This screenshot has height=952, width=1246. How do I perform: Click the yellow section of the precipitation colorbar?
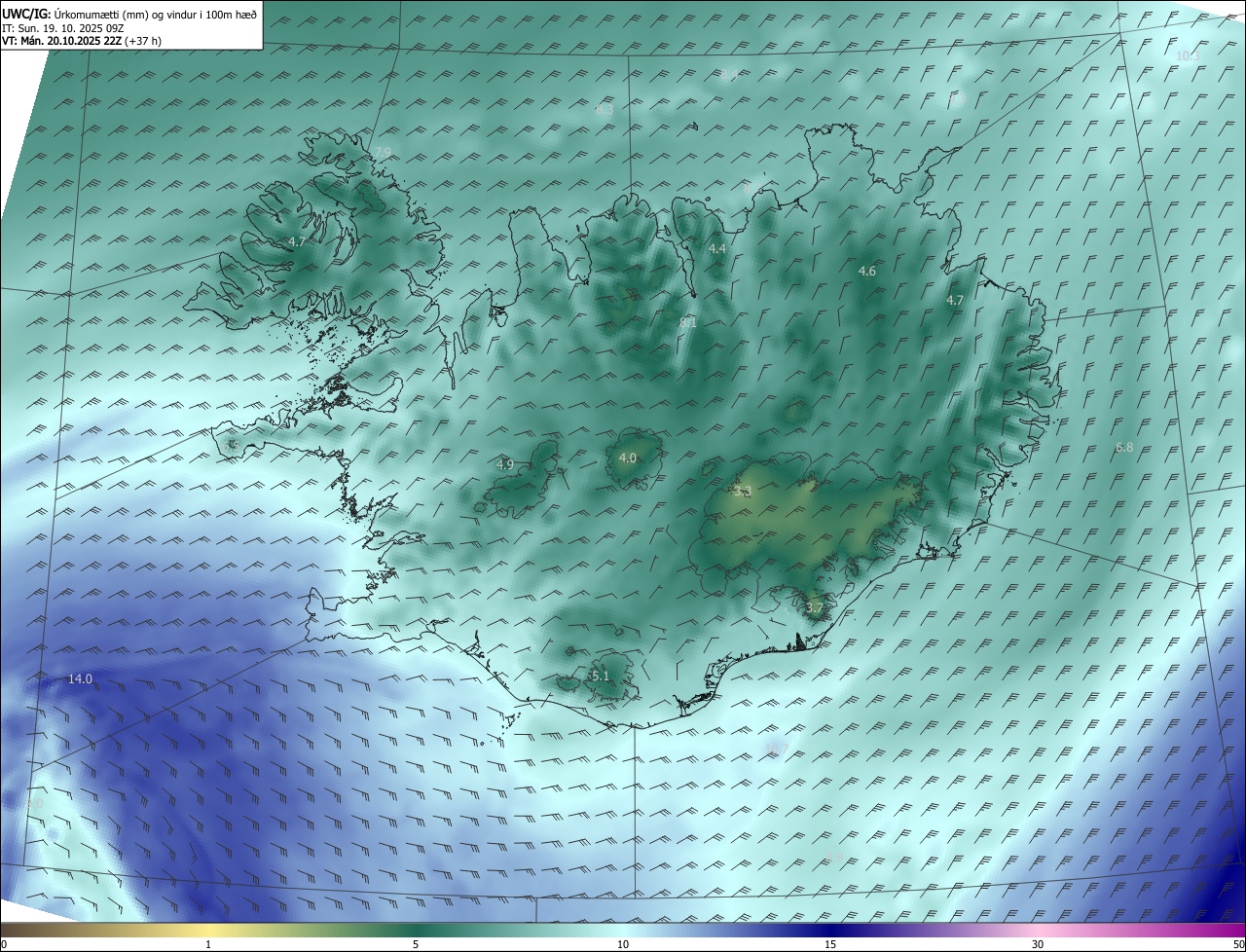209,930
